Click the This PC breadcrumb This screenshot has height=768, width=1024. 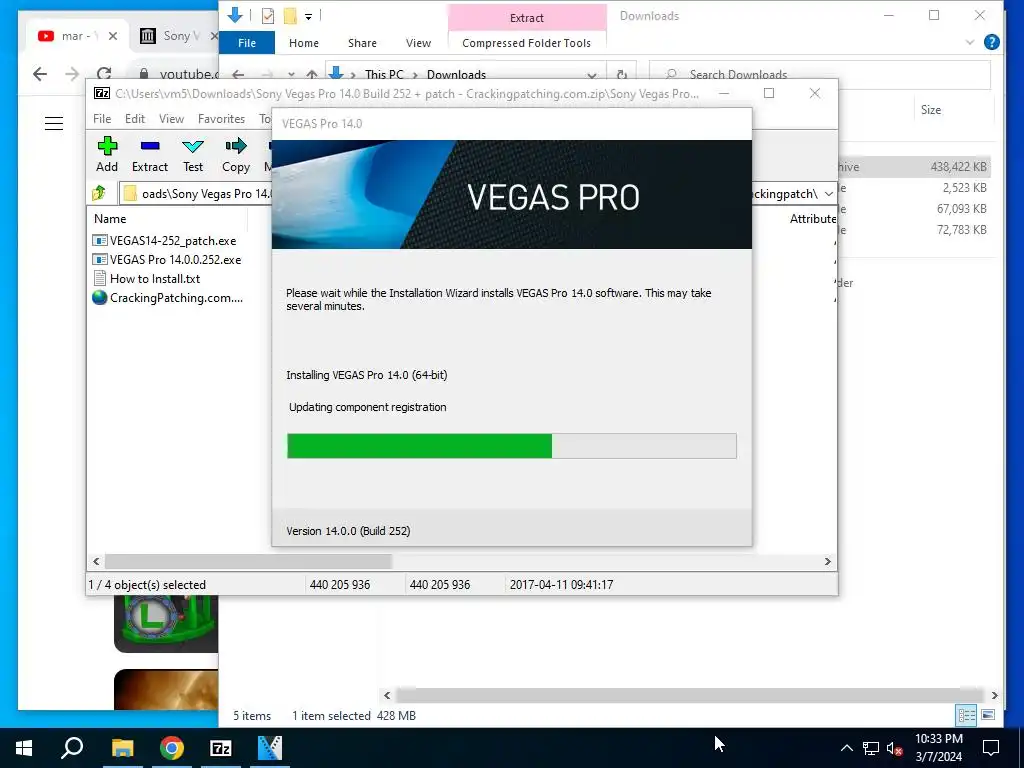(384, 74)
